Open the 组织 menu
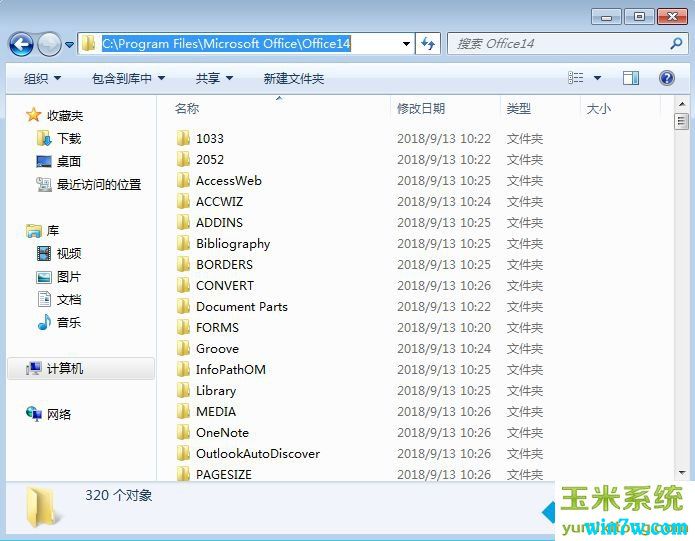 click(42, 79)
